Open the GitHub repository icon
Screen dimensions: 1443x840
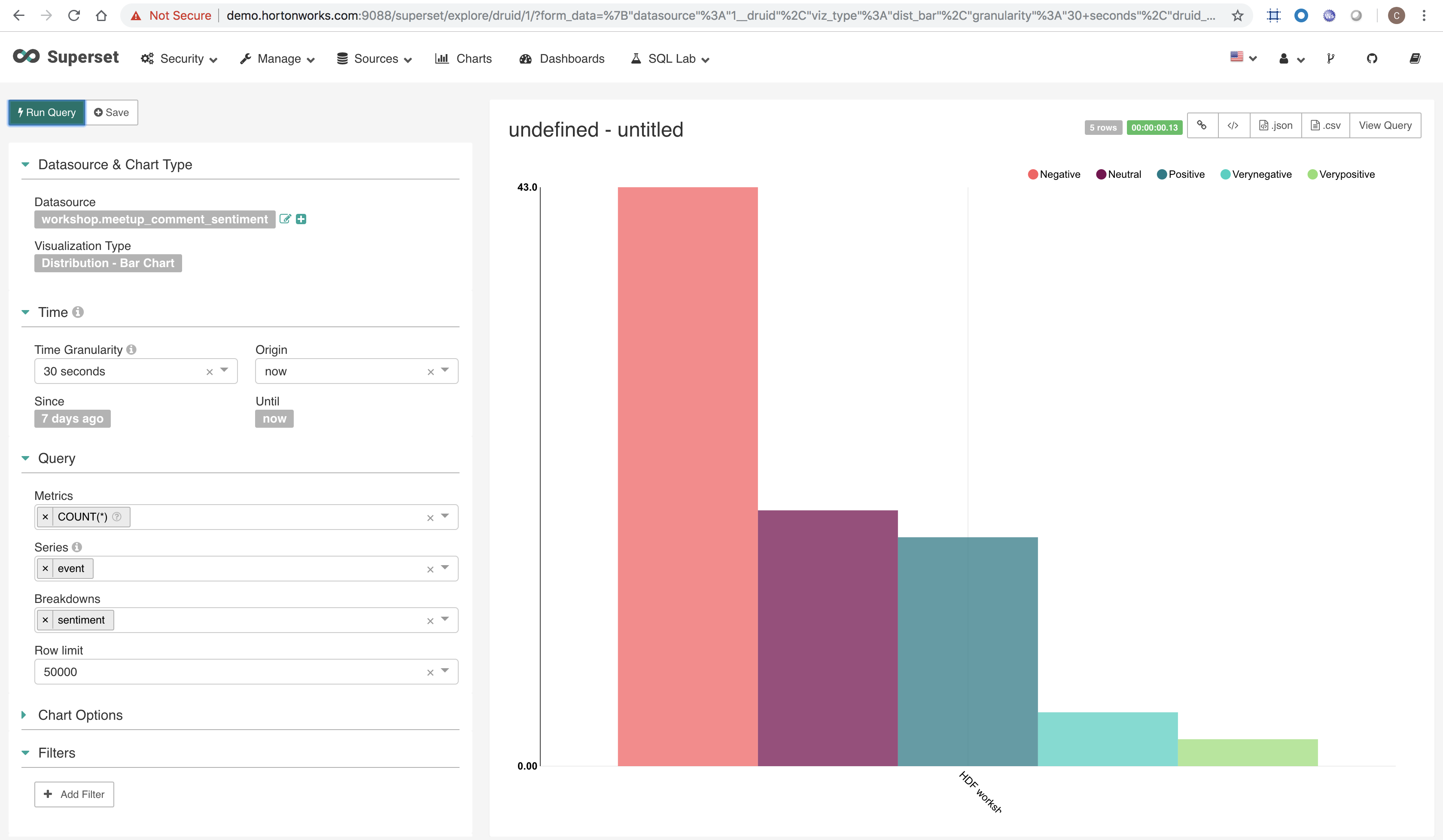click(1371, 58)
